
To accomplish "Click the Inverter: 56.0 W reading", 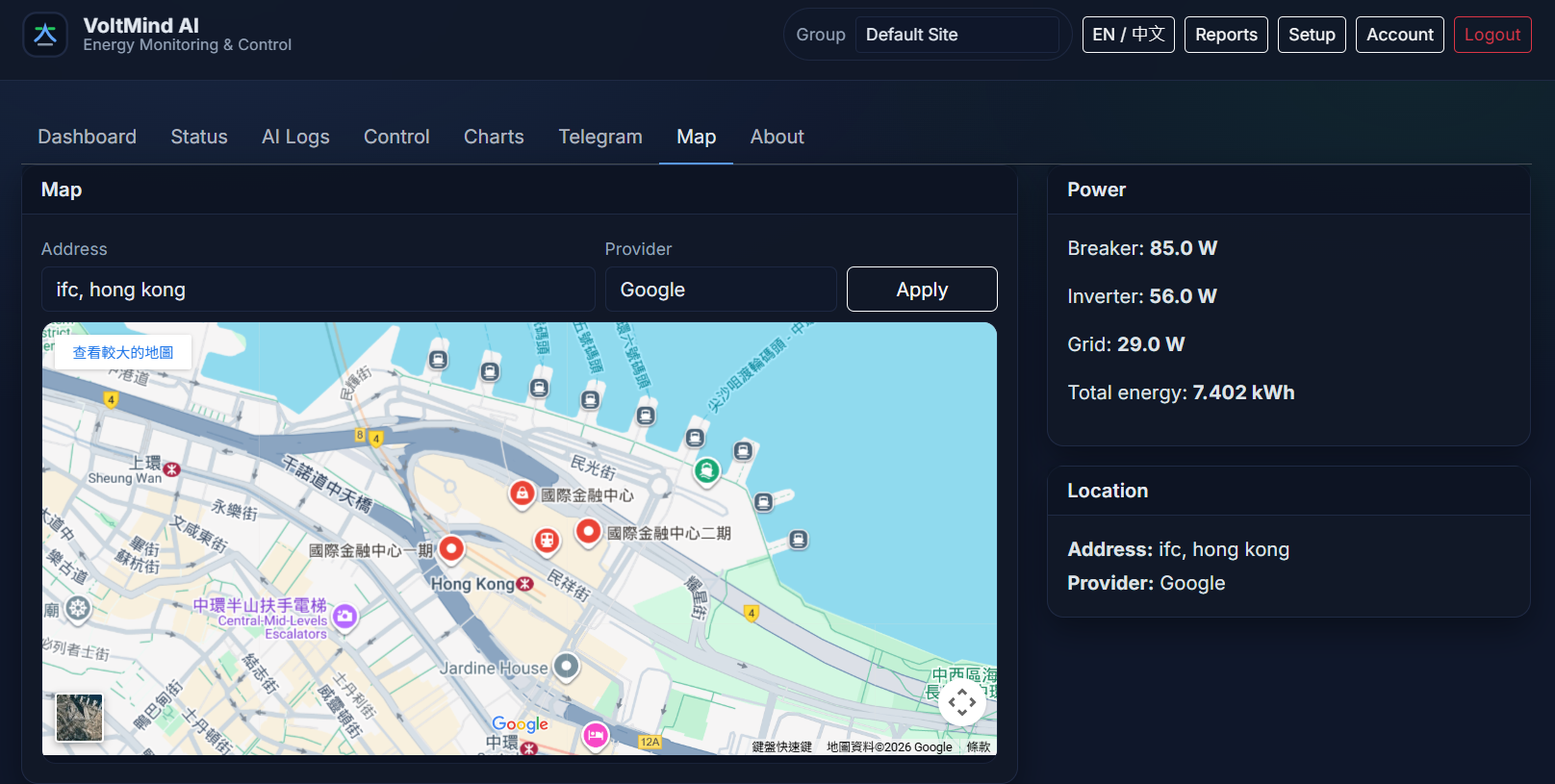I will (1142, 296).
